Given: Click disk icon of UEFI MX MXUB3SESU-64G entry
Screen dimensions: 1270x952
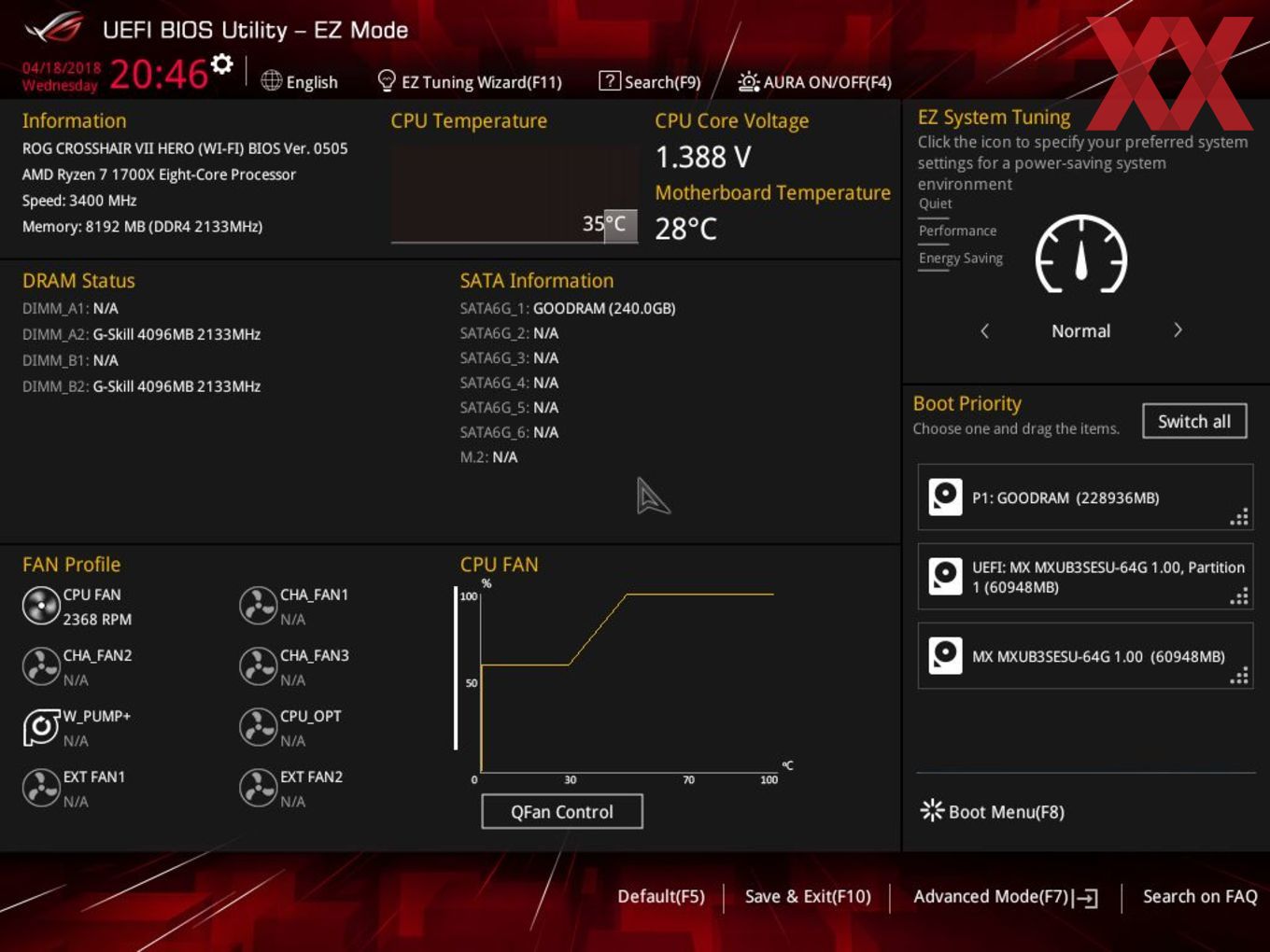Looking at the screenshot, I should tap(945, 577).
